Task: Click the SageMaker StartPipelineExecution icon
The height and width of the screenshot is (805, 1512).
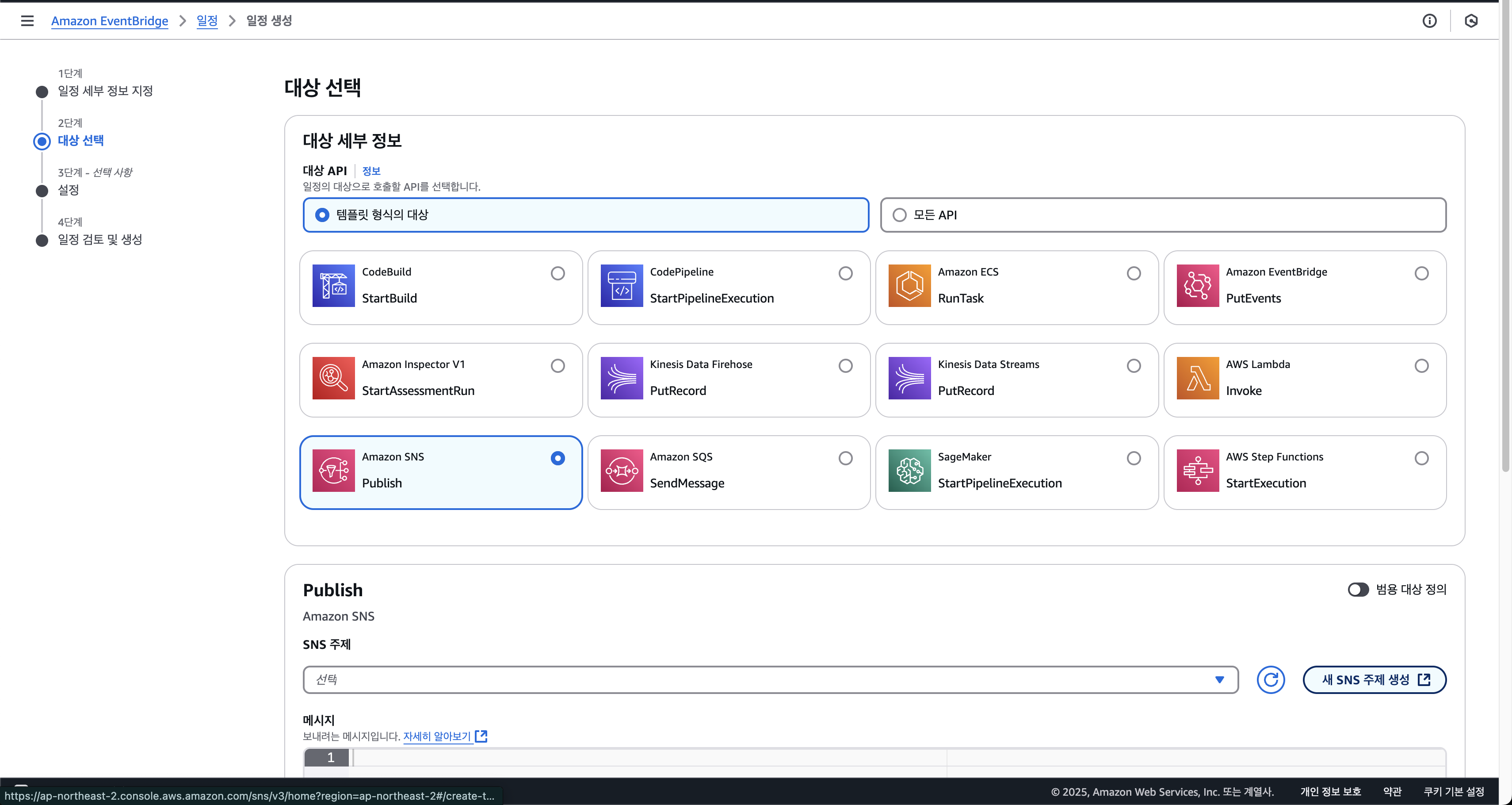Action: point(909,470)
